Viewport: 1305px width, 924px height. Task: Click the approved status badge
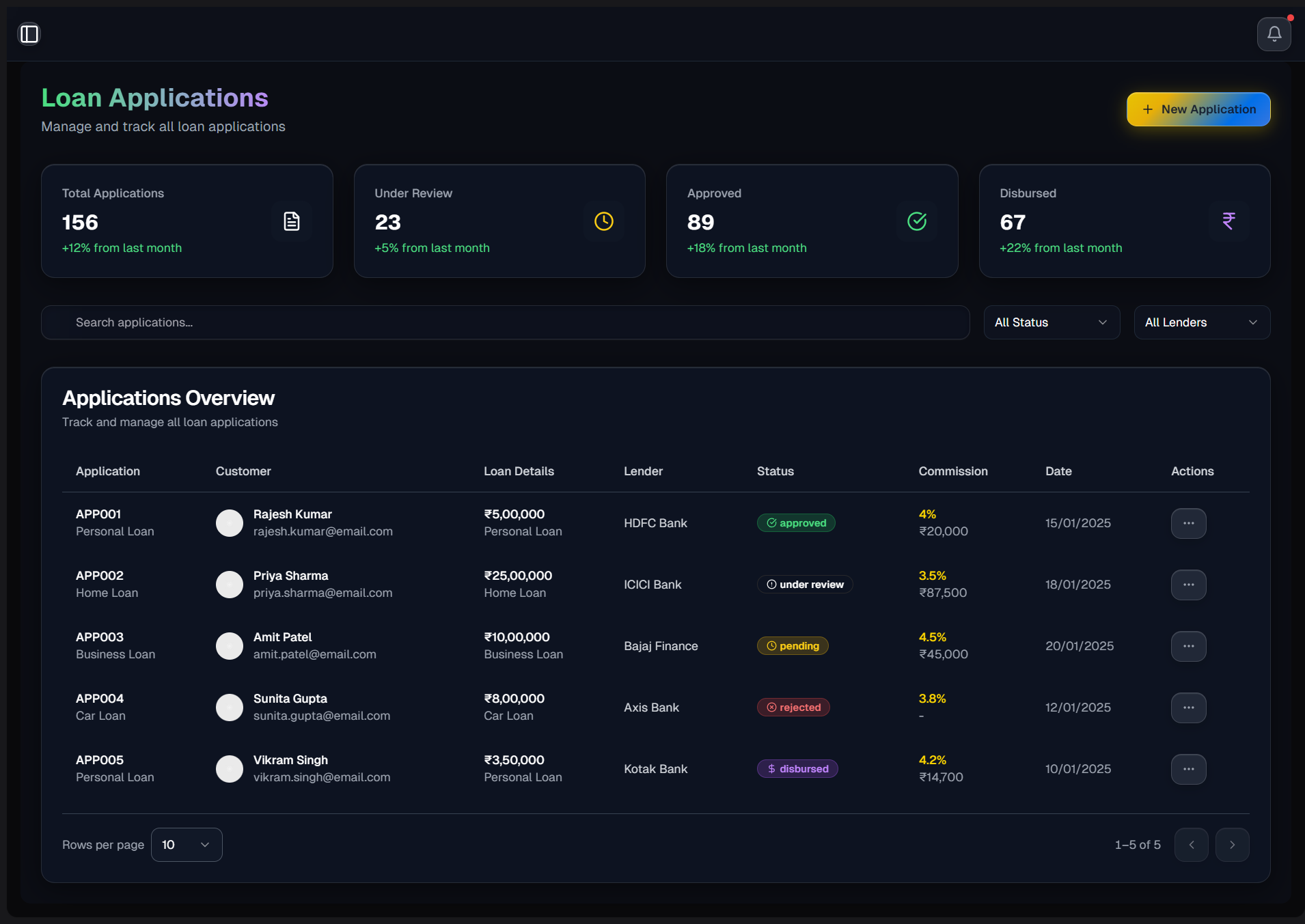pyautogui.click(x=796, y=523)
